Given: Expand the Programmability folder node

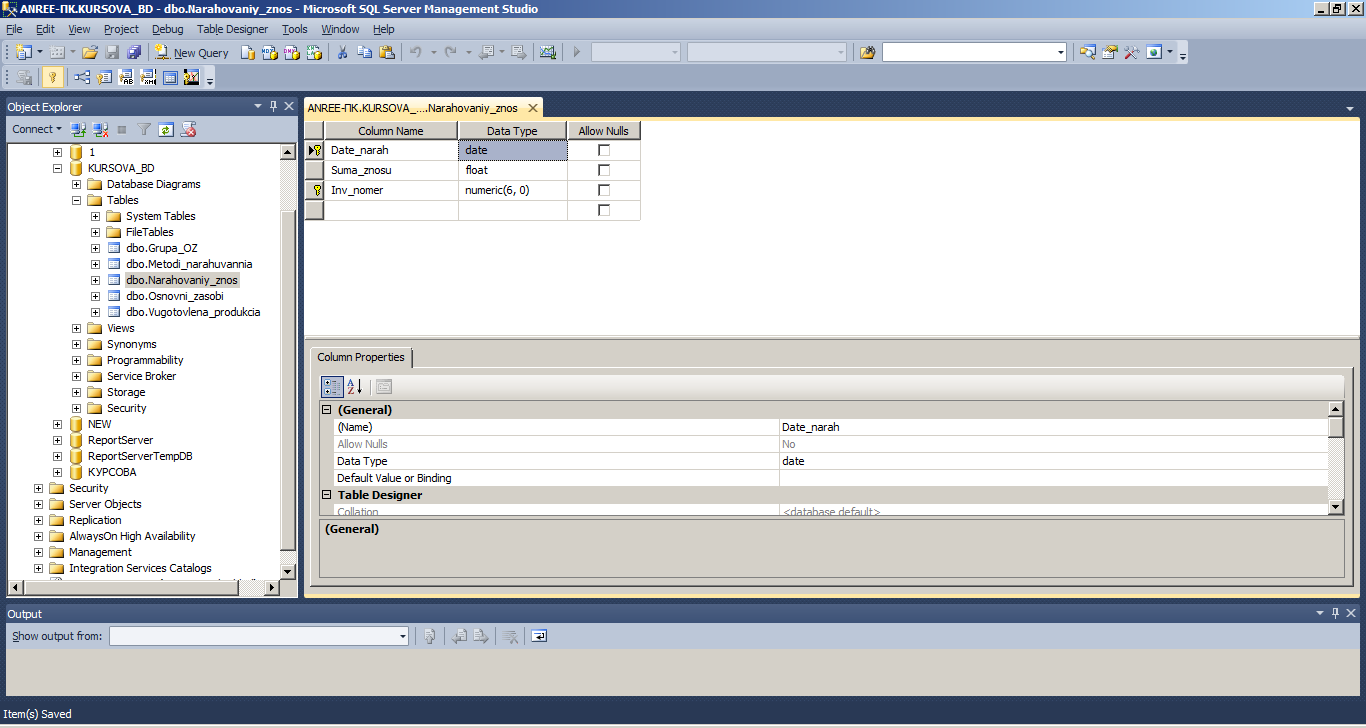Looking at the screenshot, I should point(77,360).
